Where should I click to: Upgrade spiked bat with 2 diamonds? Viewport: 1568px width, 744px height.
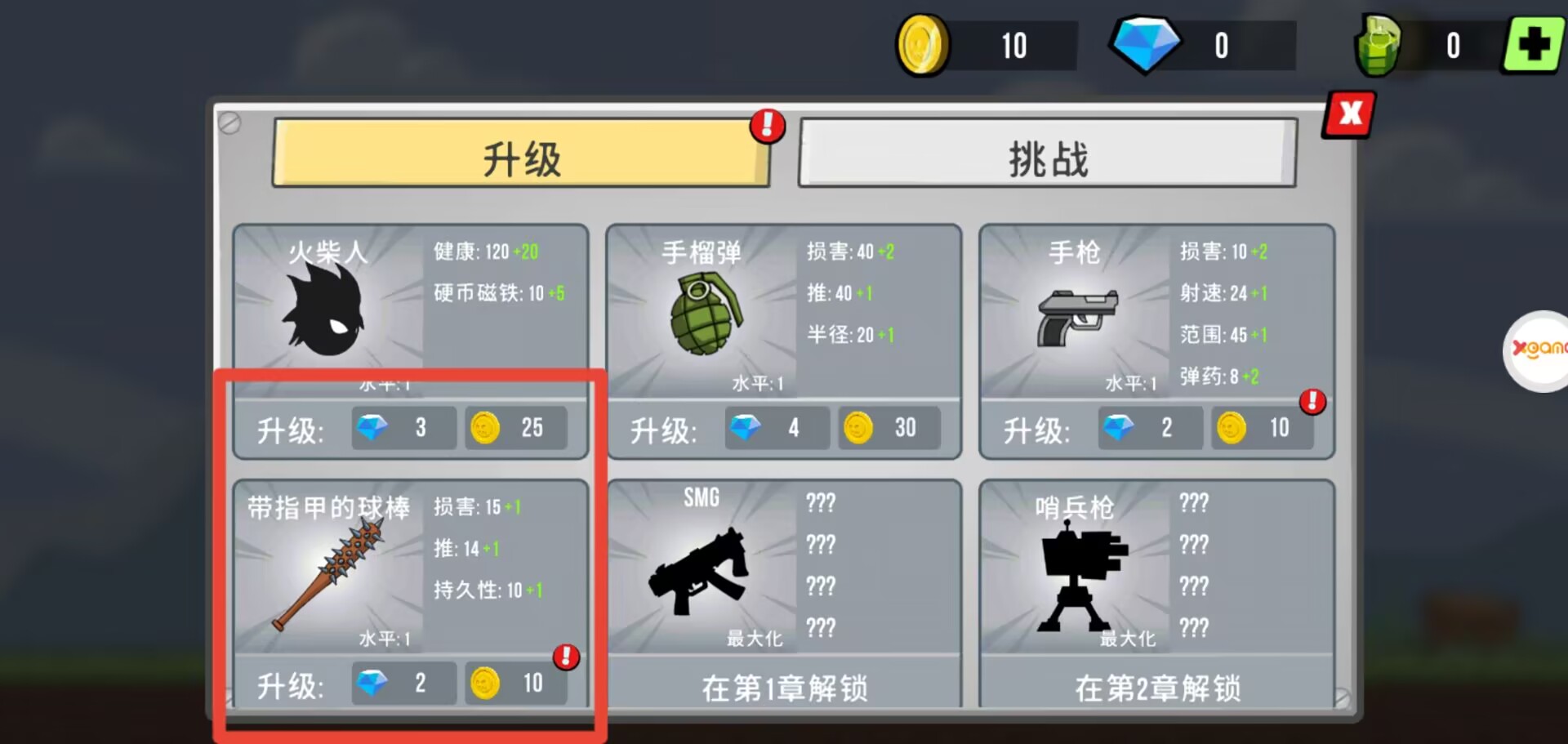click(x=403, y=683)
